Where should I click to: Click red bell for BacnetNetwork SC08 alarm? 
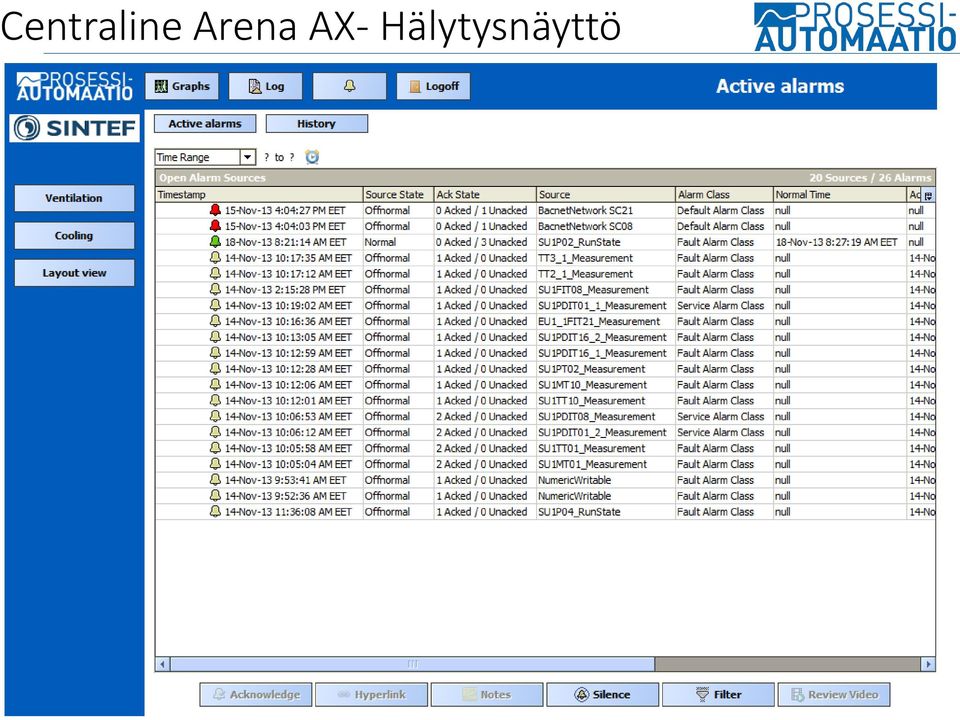tap(215, 226)
